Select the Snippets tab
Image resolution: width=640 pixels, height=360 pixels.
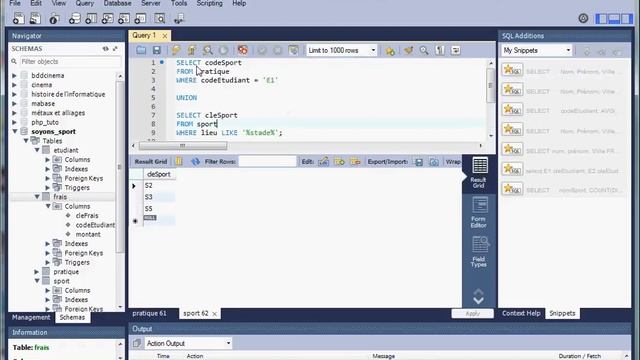click(x=562, y=313)
